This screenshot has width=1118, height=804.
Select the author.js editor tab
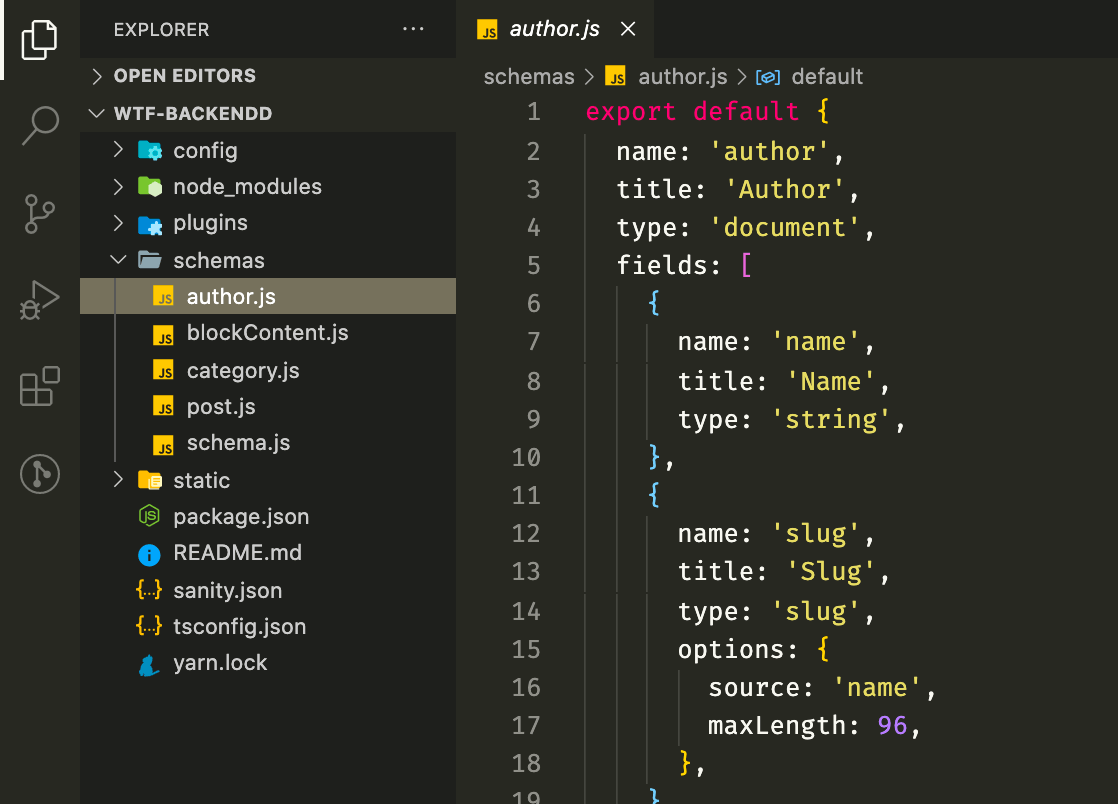click(554, 29)
